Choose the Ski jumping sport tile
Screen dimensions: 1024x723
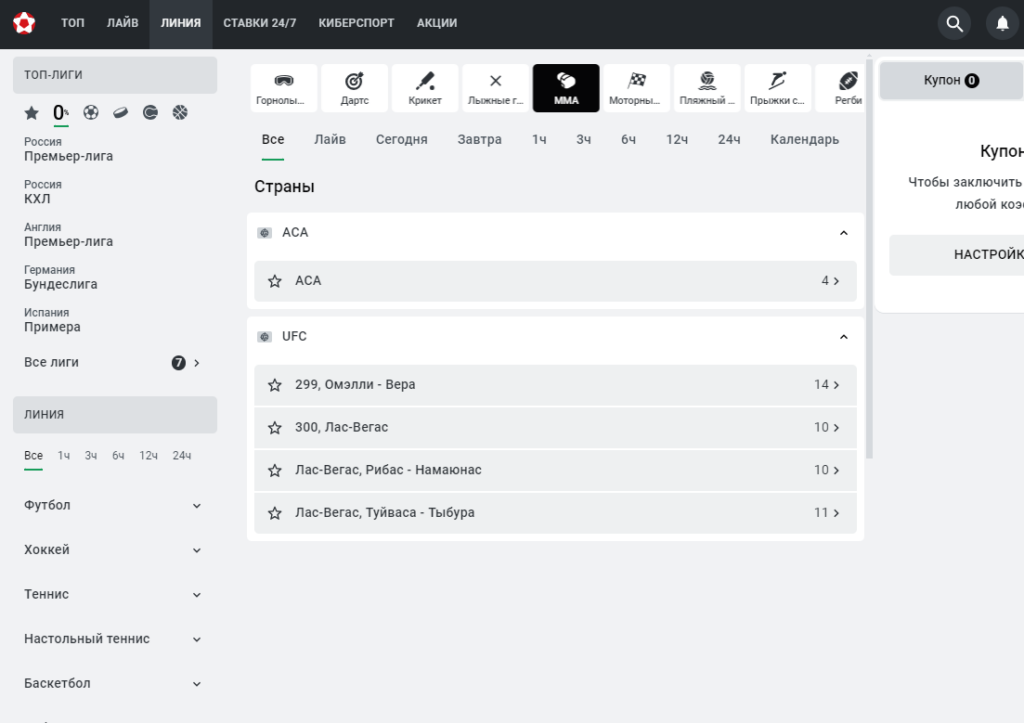pyautogui.click(x=778, y=88)
